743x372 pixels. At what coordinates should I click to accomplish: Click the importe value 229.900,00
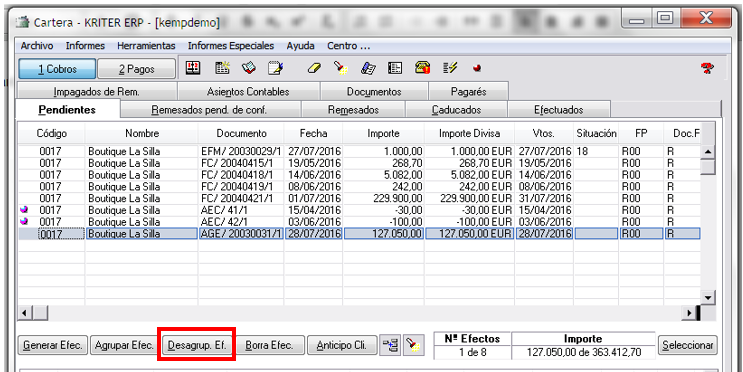click(x=397, y=198)
